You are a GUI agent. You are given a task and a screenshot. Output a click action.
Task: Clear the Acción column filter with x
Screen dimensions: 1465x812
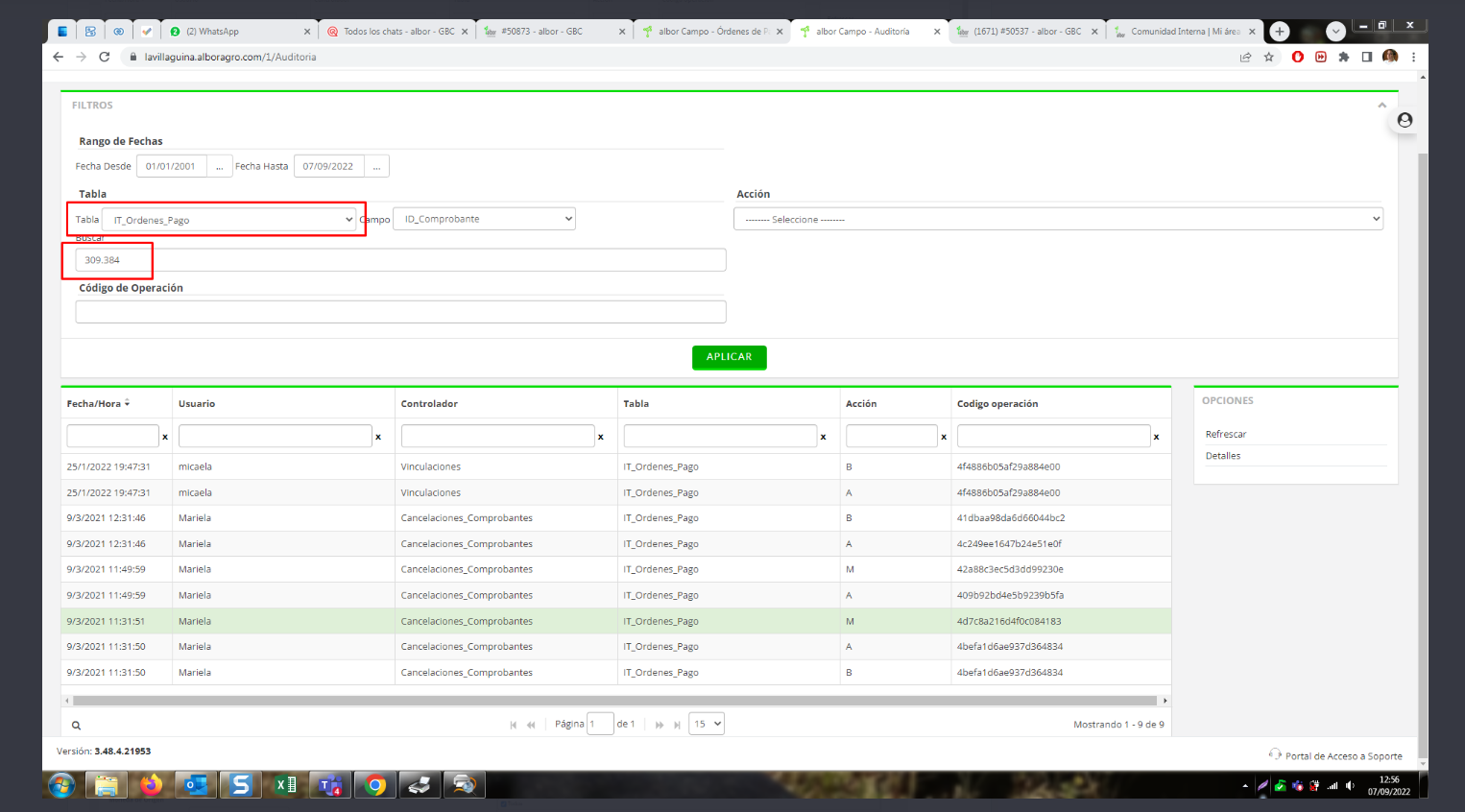point(944,437)
